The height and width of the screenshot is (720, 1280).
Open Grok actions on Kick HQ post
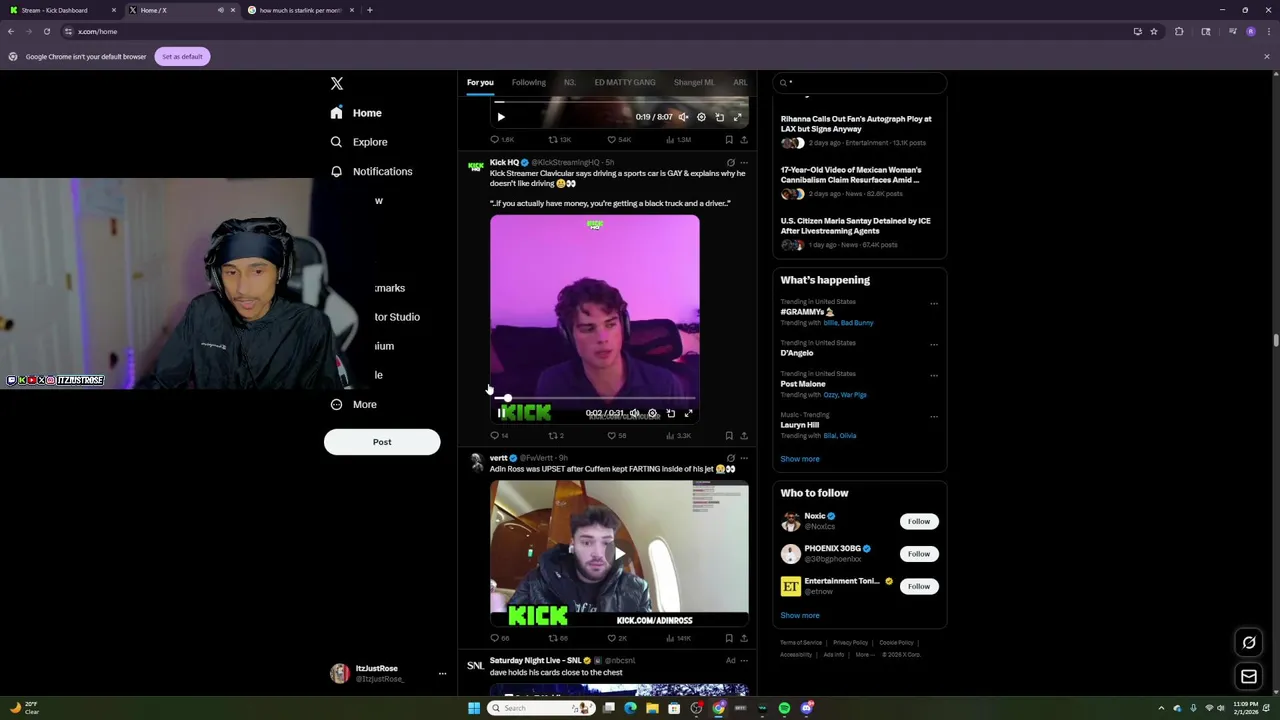coord(730,162)
